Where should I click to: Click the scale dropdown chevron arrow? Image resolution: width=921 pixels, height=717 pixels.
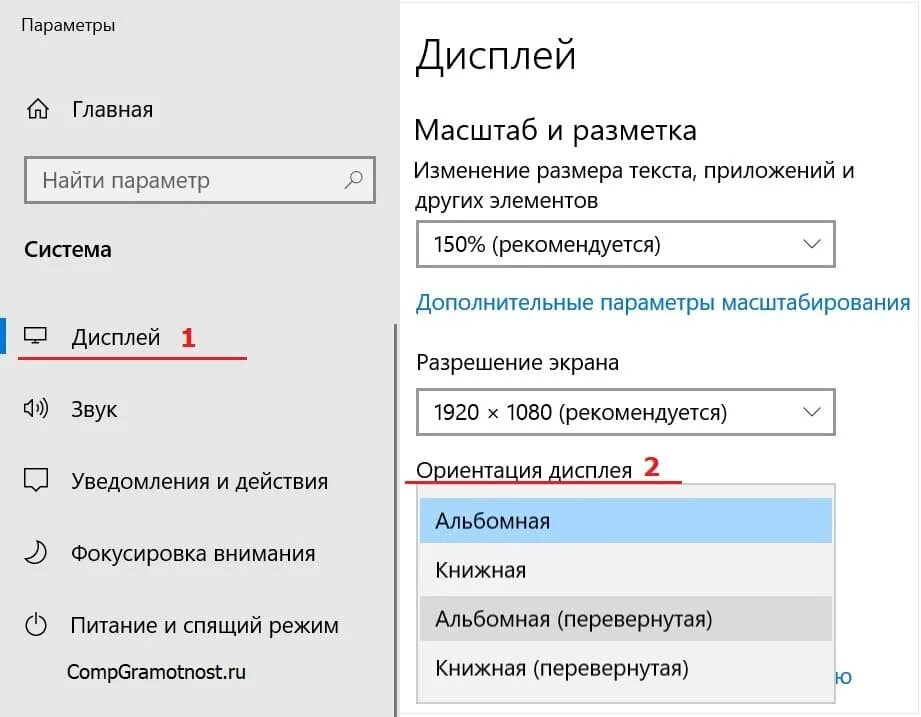tap(812, 244)
